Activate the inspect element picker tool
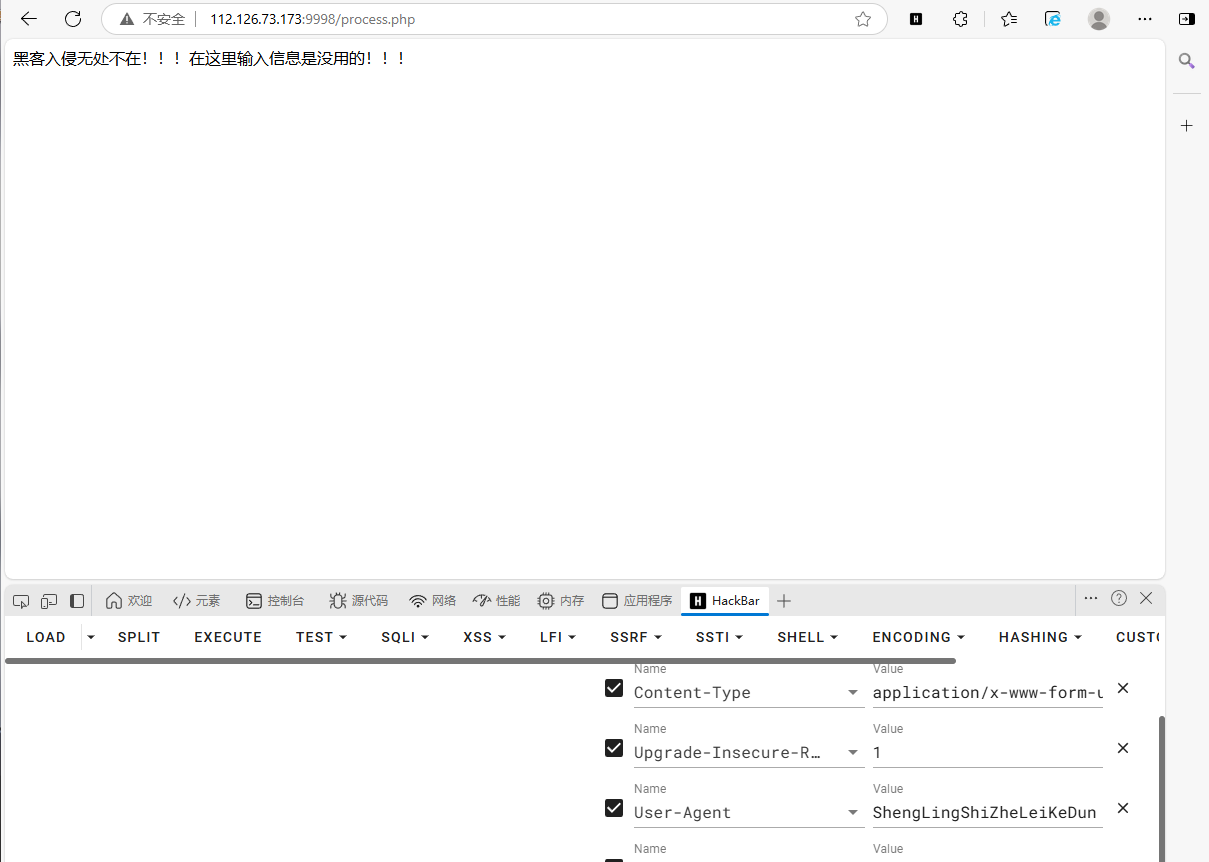Image resolution: width=1209 pixels, height=862 pixels. coord(21,601)
